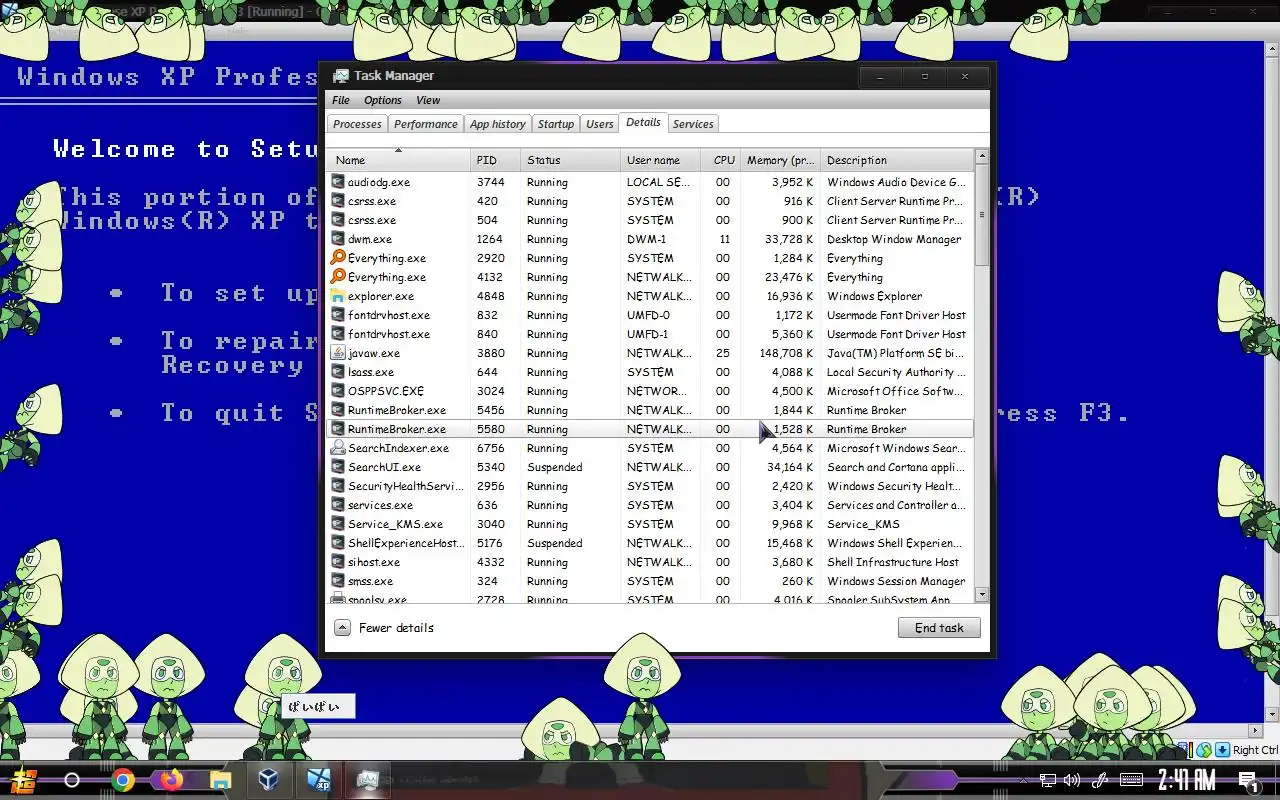1280x800 pixels.
Task: Sort by the Description column header
Action: click(x=897, y=160)
